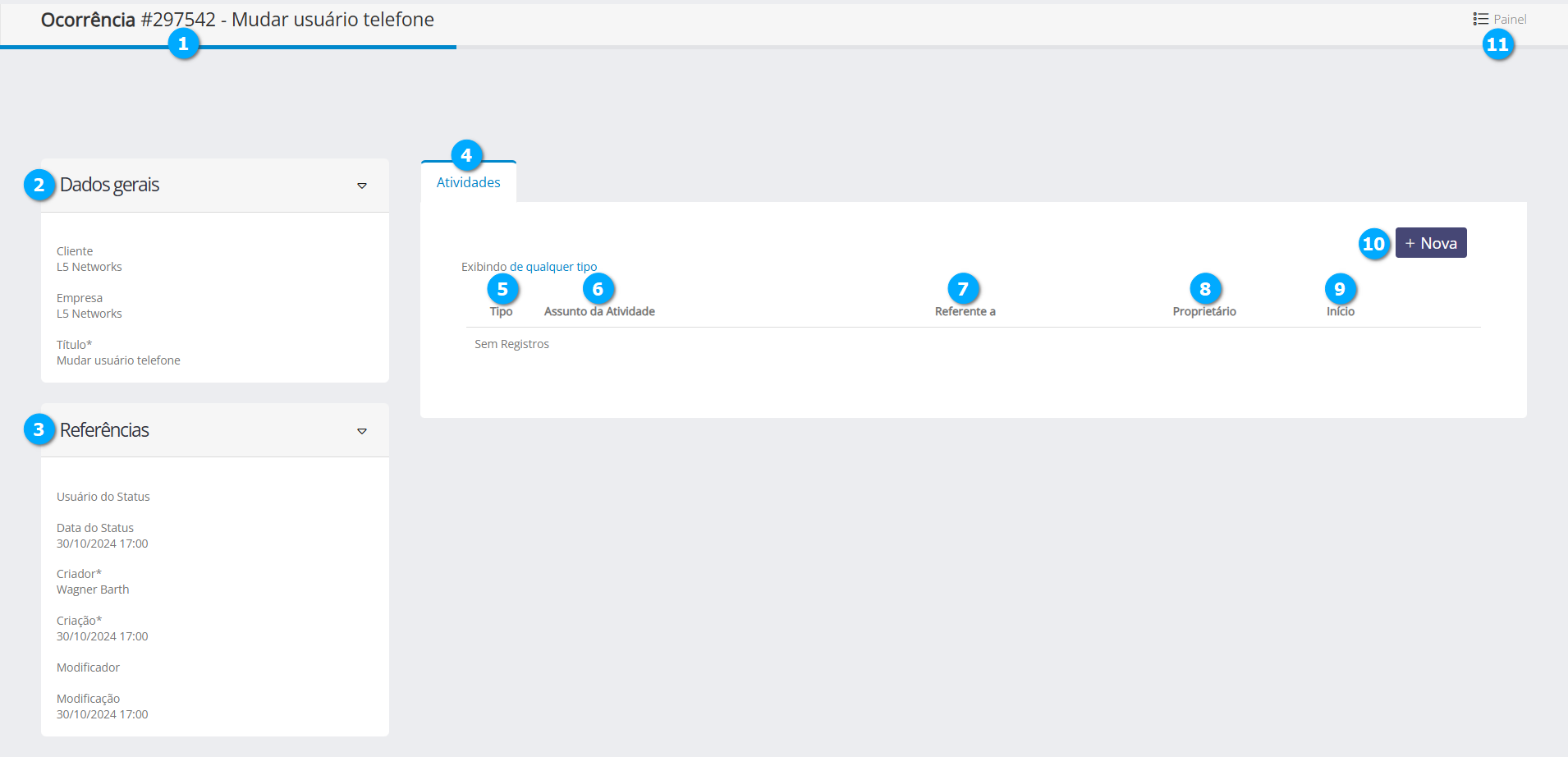The image size is (1568, 757).
Task: Click badge 4 above the Atividades tab
Action: click(466, 155)
